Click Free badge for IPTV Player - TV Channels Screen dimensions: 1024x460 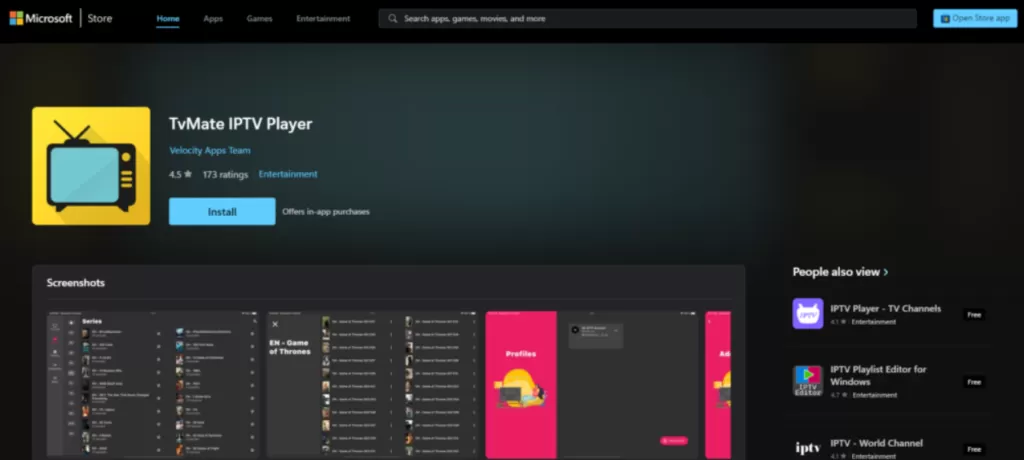(x=974, y=314)
